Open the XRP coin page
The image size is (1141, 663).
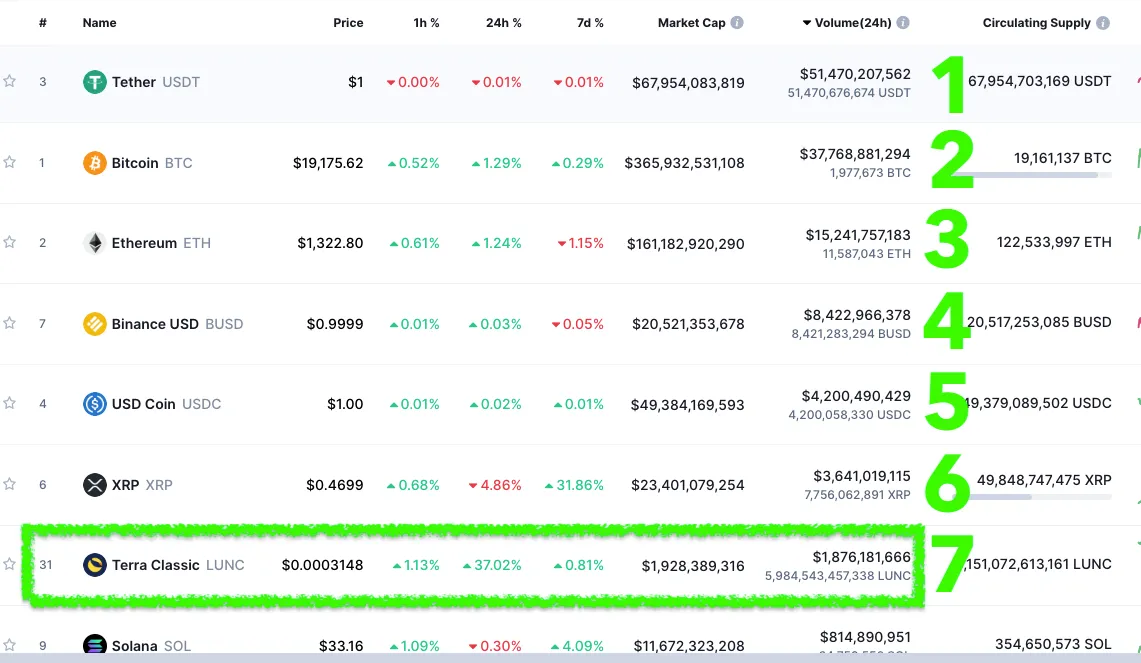(142, 485)
